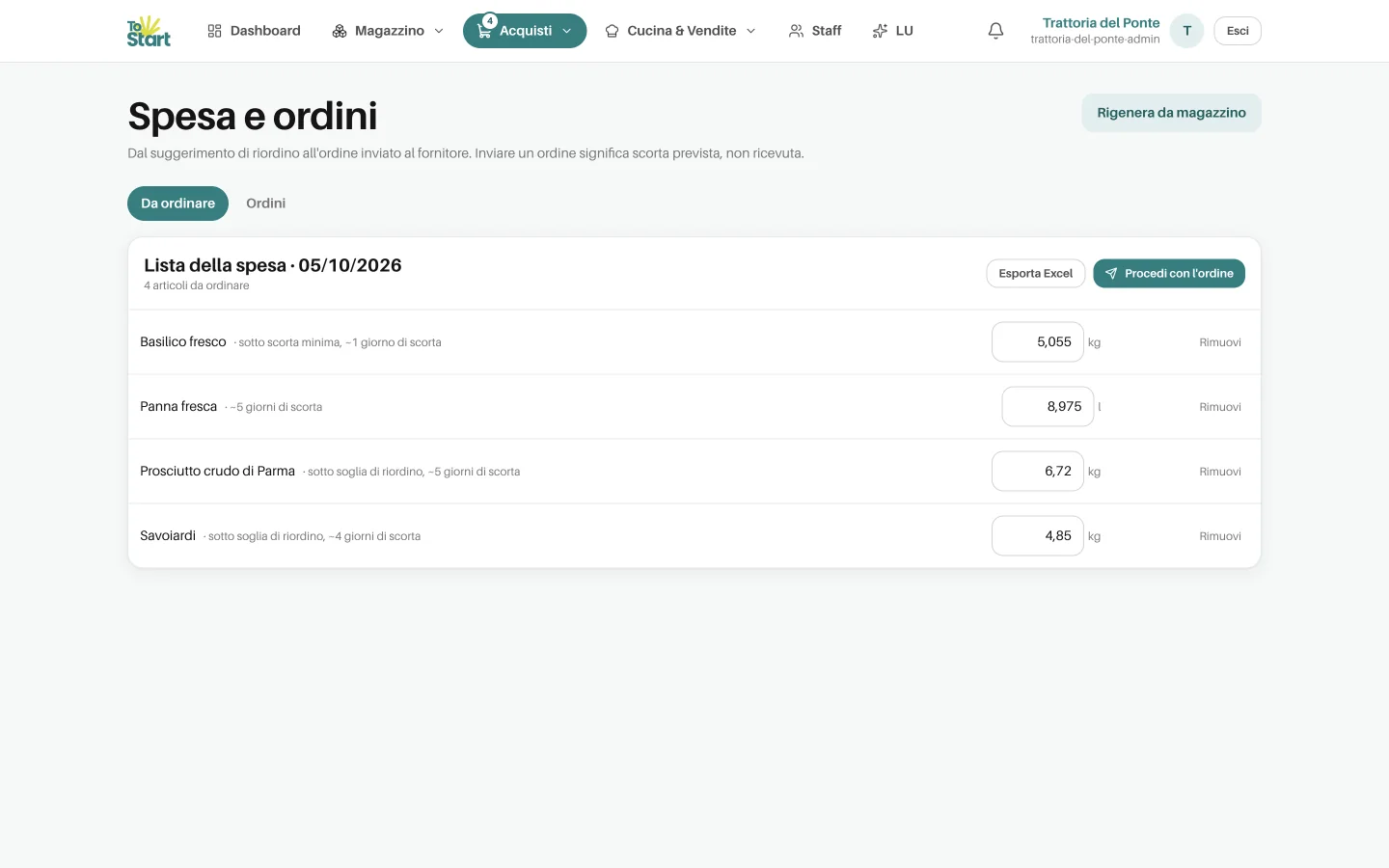This screenshot has height=868, width=1389.
Task: Click the Prosciutto crudo di Parma name
Action: (217, 472)
